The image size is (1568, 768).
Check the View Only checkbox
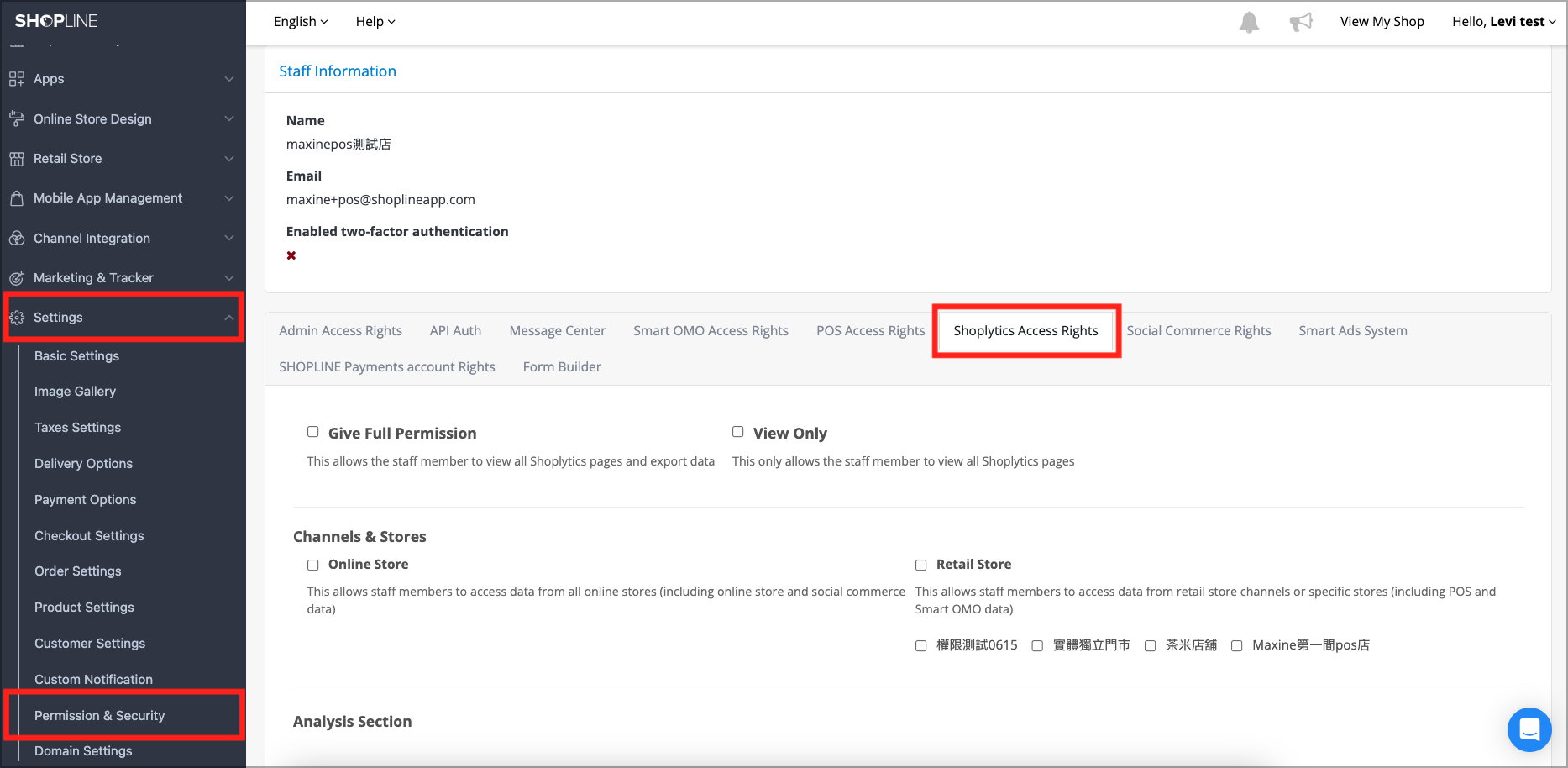738,432
